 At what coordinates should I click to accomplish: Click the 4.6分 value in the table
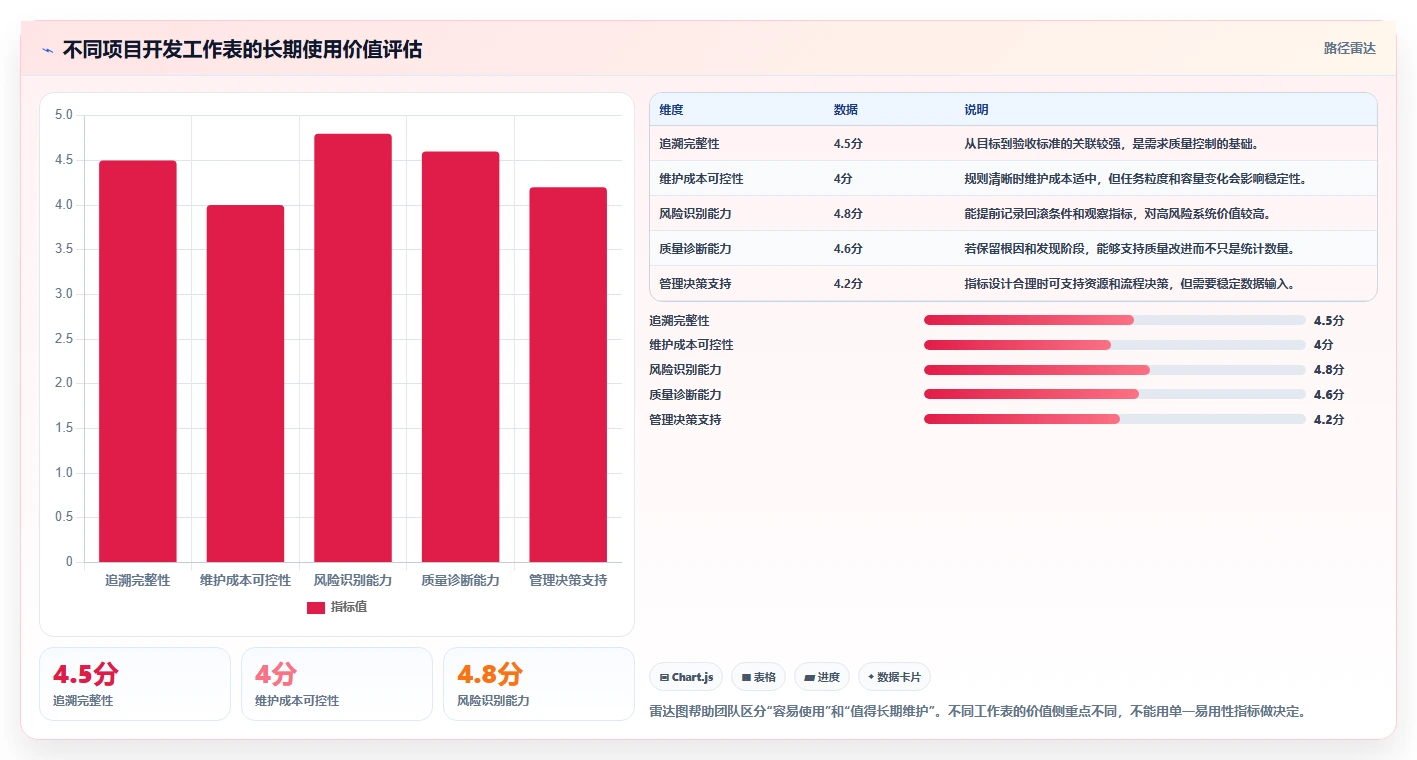coord(848,249)
